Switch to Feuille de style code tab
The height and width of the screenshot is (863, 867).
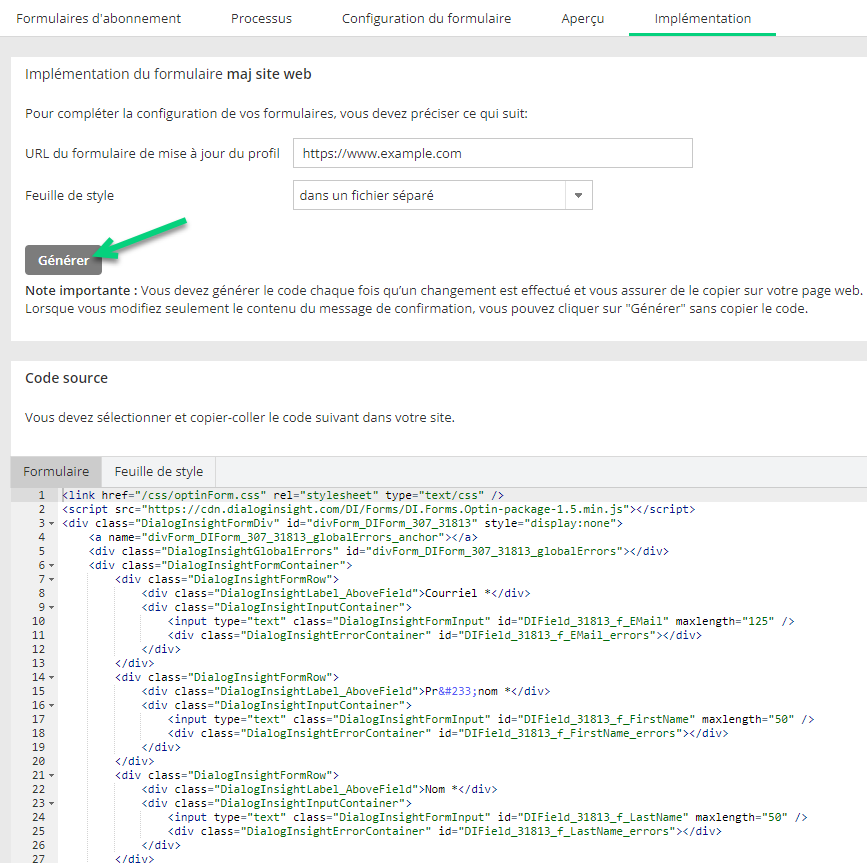tap(159, 472)
